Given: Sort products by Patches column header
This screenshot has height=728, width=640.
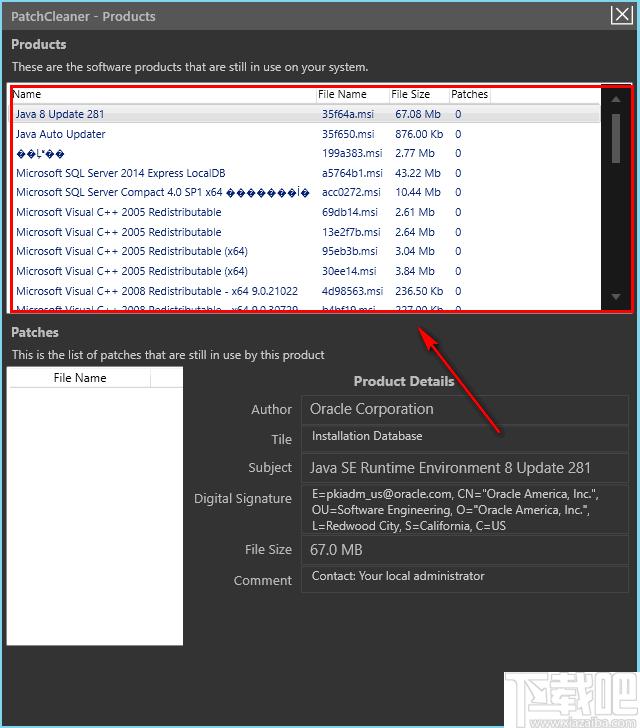Looking at the screenshot, I should [x=470, y=94].
